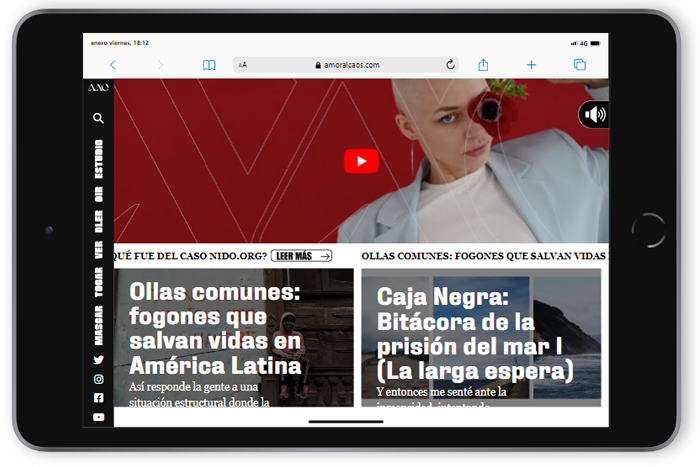
Task: Click the LEER MÁS button
Action: point(301,256)
